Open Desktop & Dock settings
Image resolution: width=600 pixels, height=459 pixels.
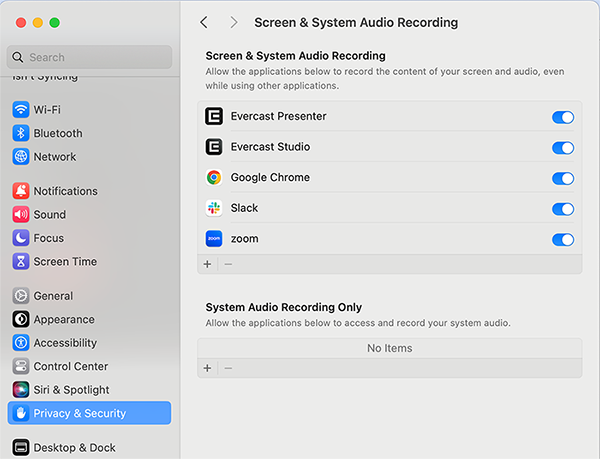[89, 448]
